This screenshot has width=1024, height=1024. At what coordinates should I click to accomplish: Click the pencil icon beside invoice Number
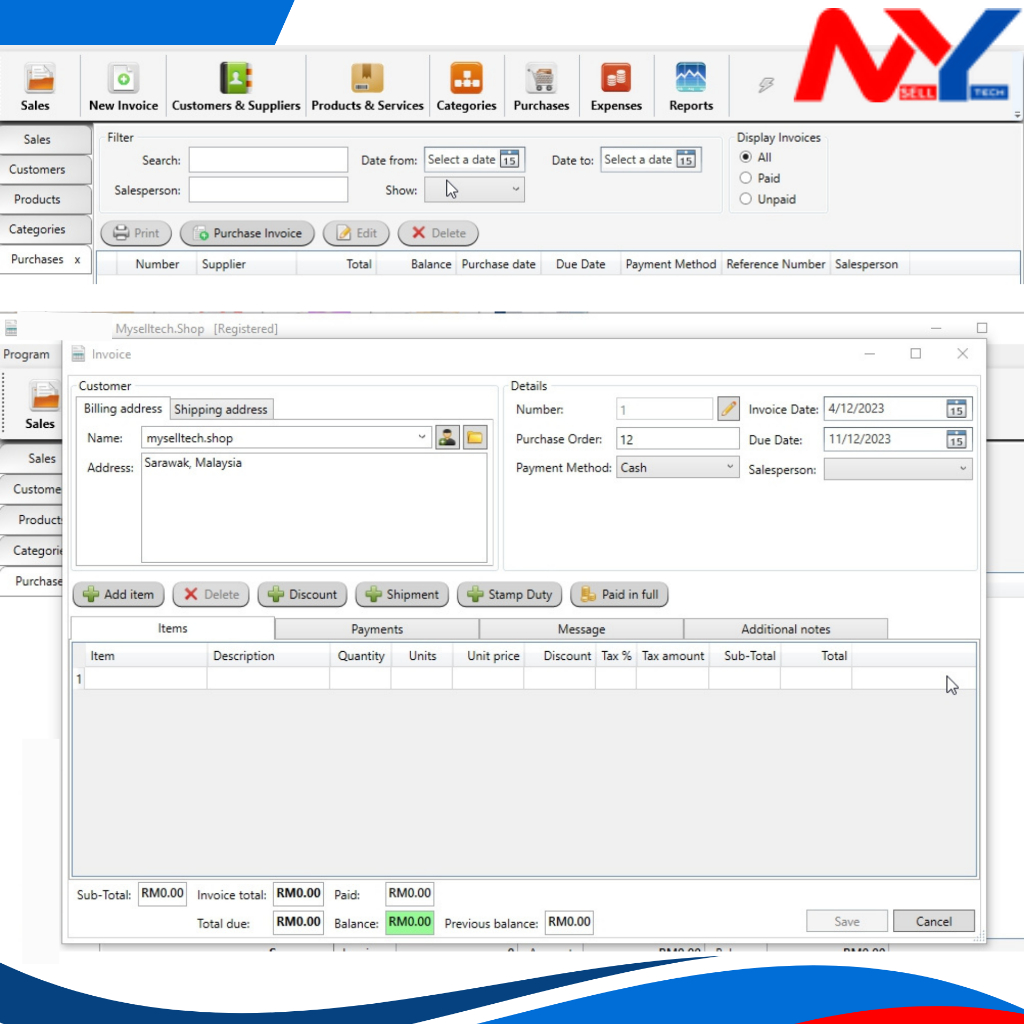click(x=729, y=409)
